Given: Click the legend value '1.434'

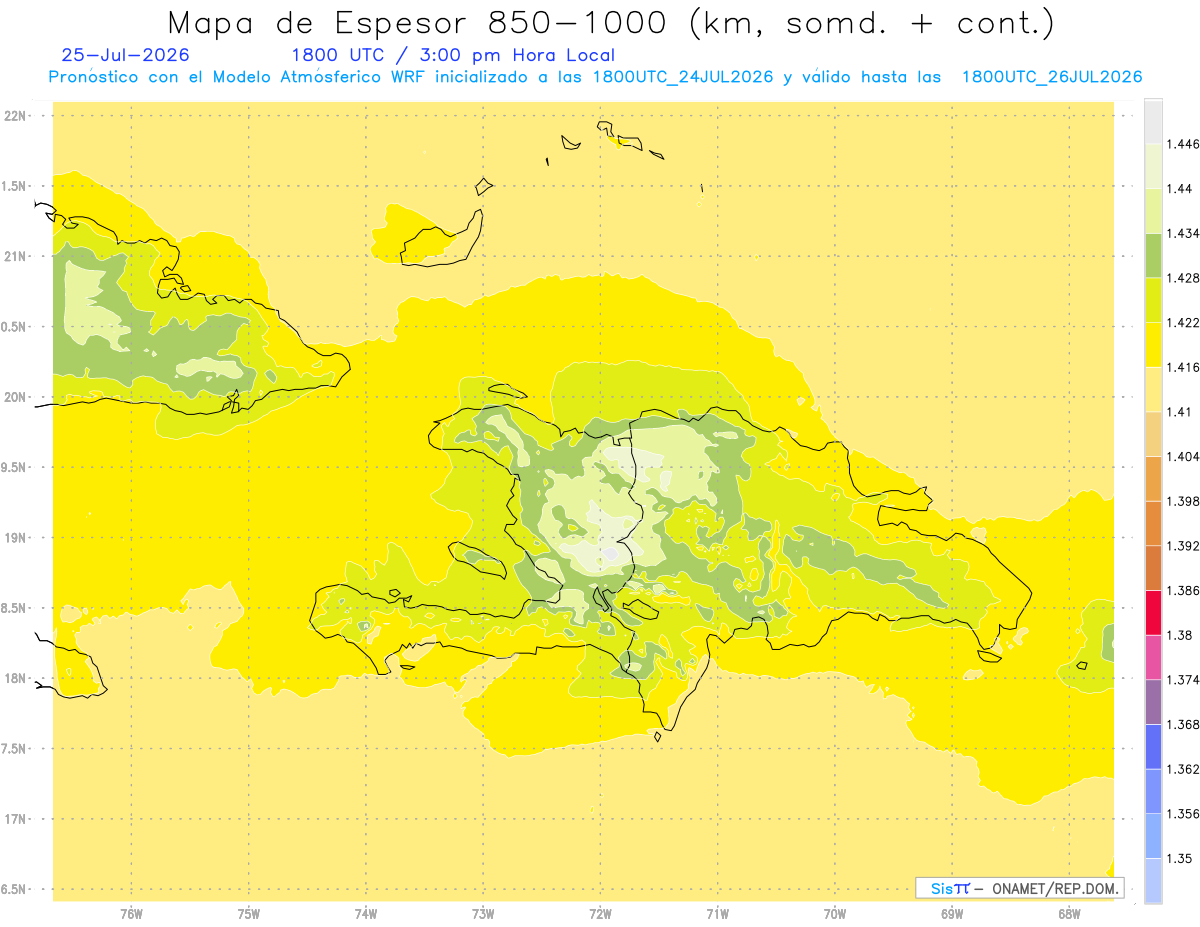Looking at the screenshot, I should [1183, 233].
